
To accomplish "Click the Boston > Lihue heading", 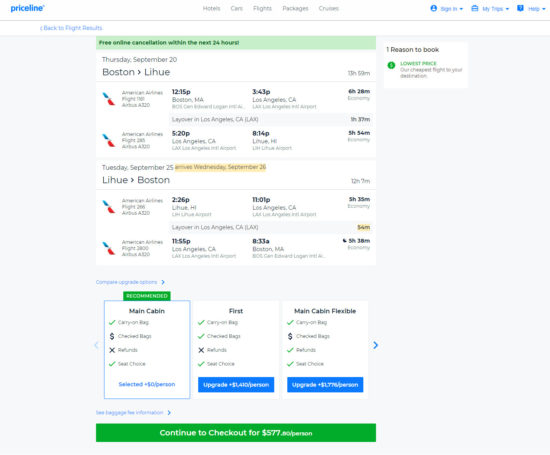I will coord(136,72).
